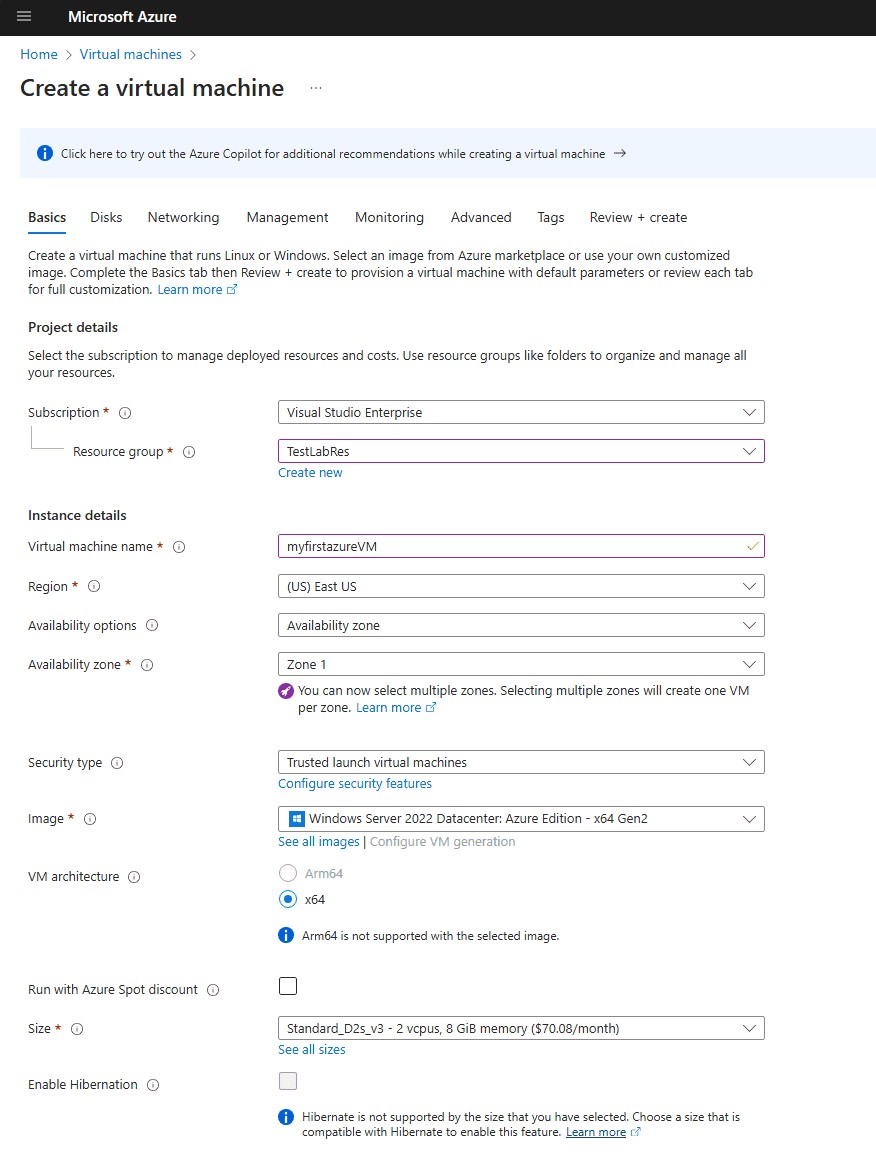Click the Hibernate not supported info icon
876x1153 pixels.
286,1117
